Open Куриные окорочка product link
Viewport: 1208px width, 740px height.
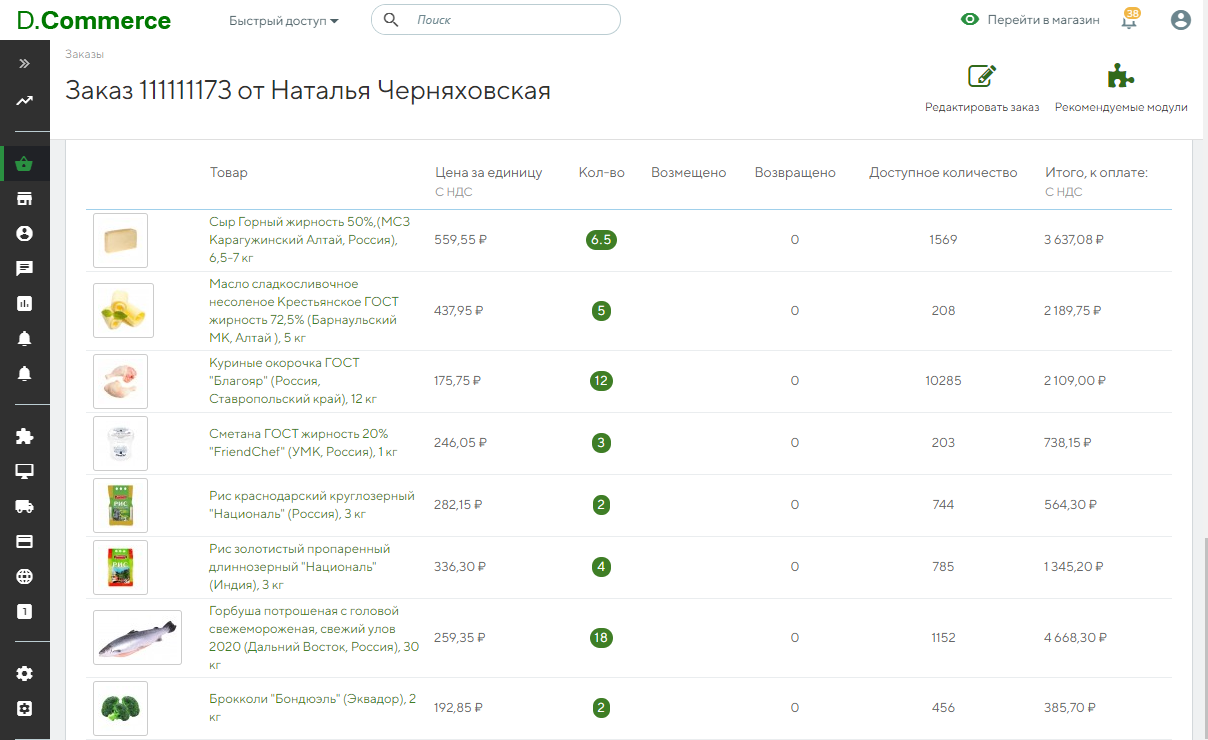(x=293, y=381)
